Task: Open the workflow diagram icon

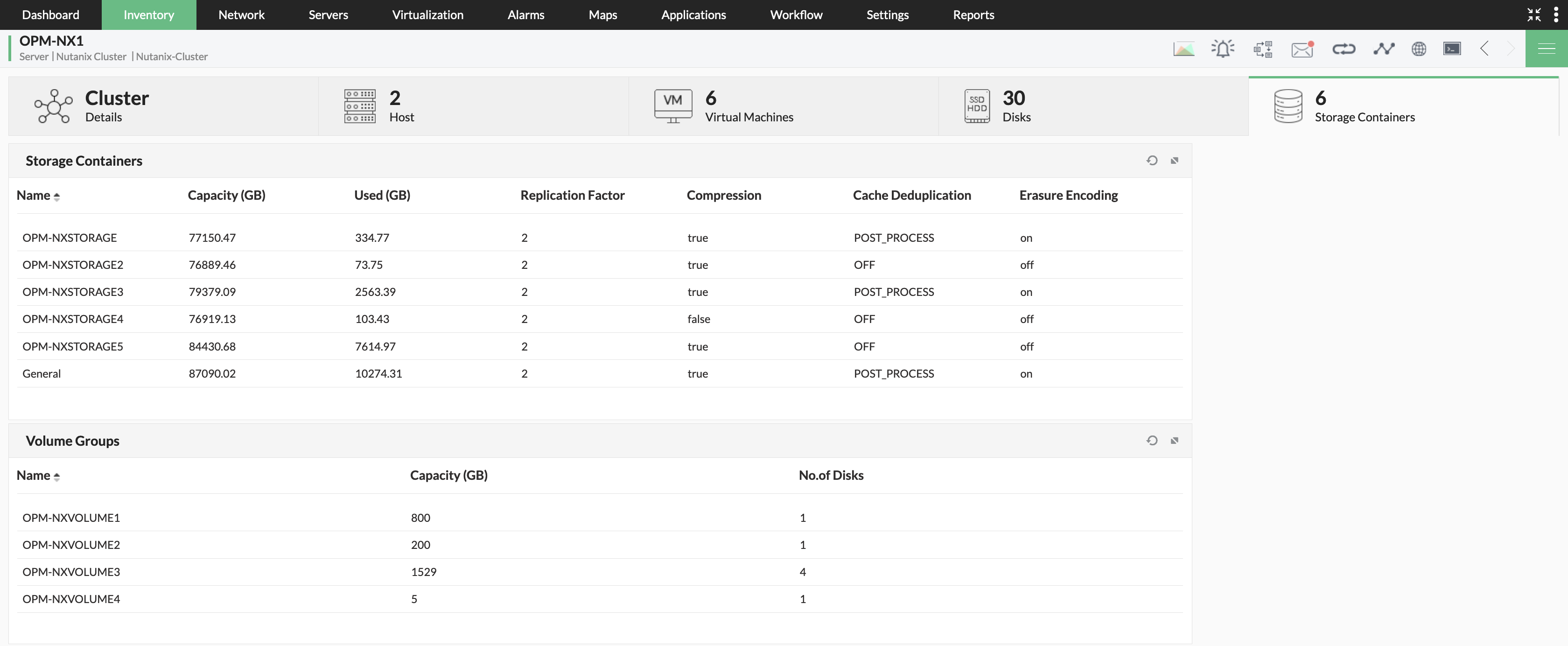Action: [1262, 49]
